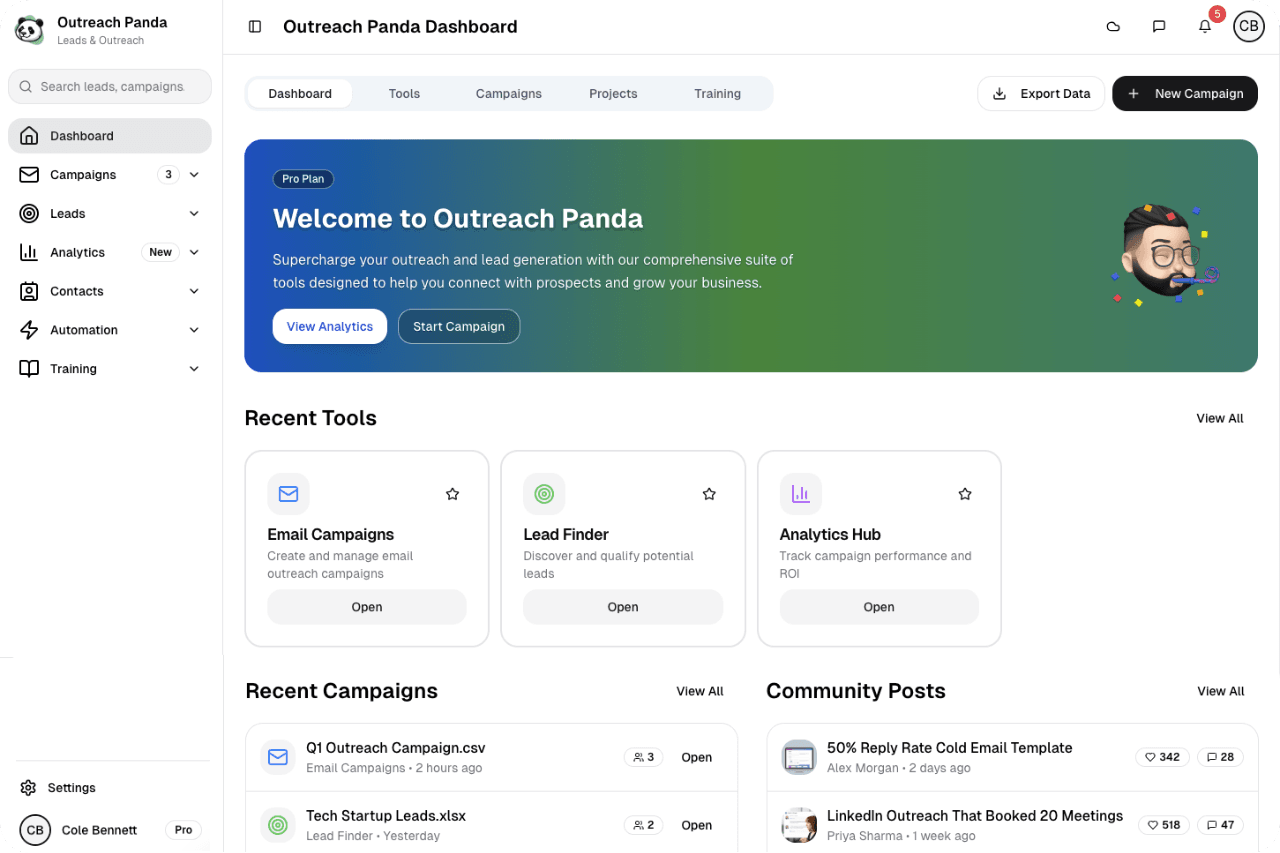Screen dimensions: 1280x853
Task: Click the cloud sync icon
Action: (1113, 26)
